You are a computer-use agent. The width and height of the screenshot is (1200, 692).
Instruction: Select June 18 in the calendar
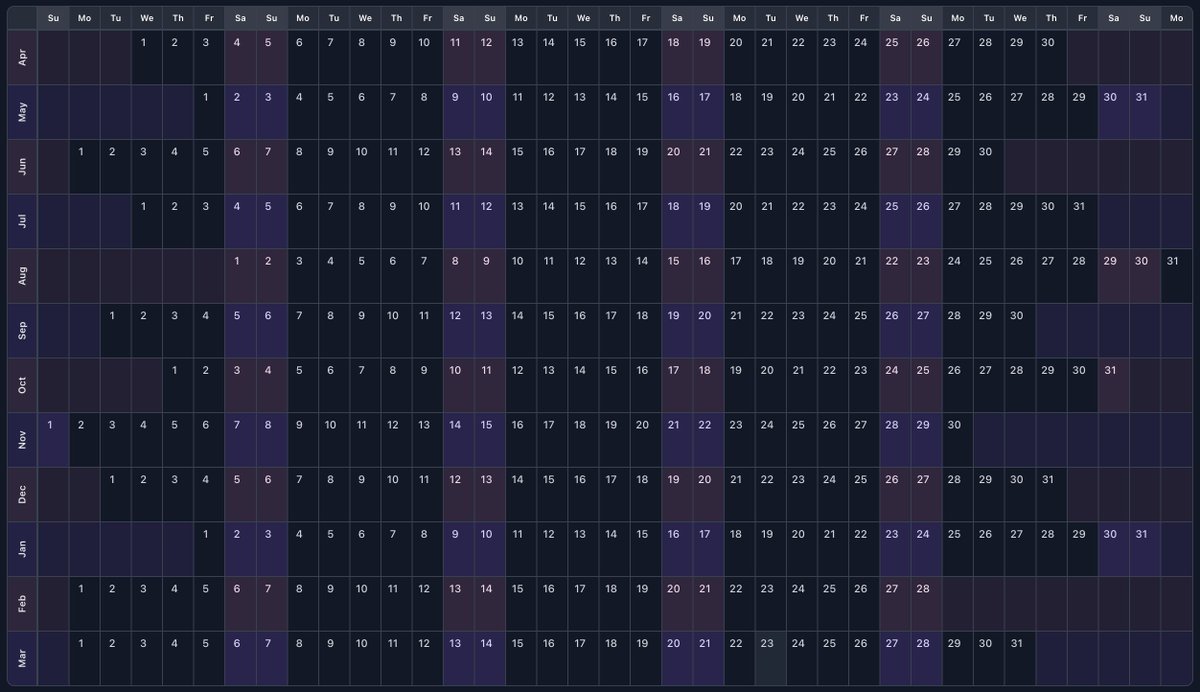614,167
